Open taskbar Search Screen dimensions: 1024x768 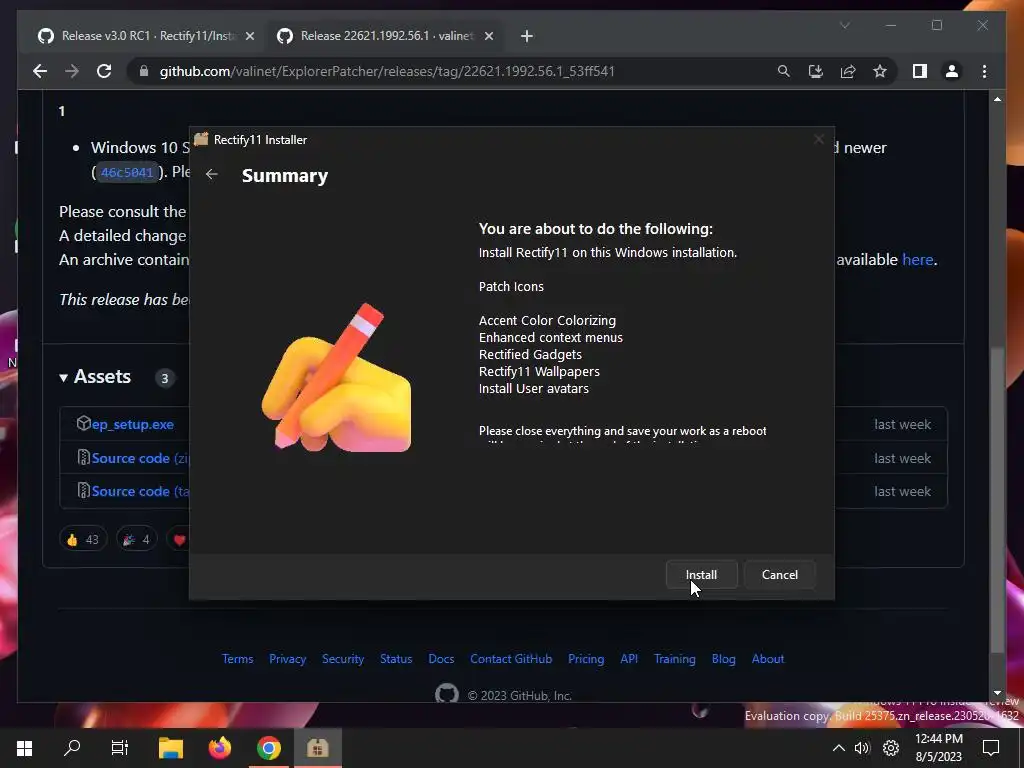pos(72,748)
